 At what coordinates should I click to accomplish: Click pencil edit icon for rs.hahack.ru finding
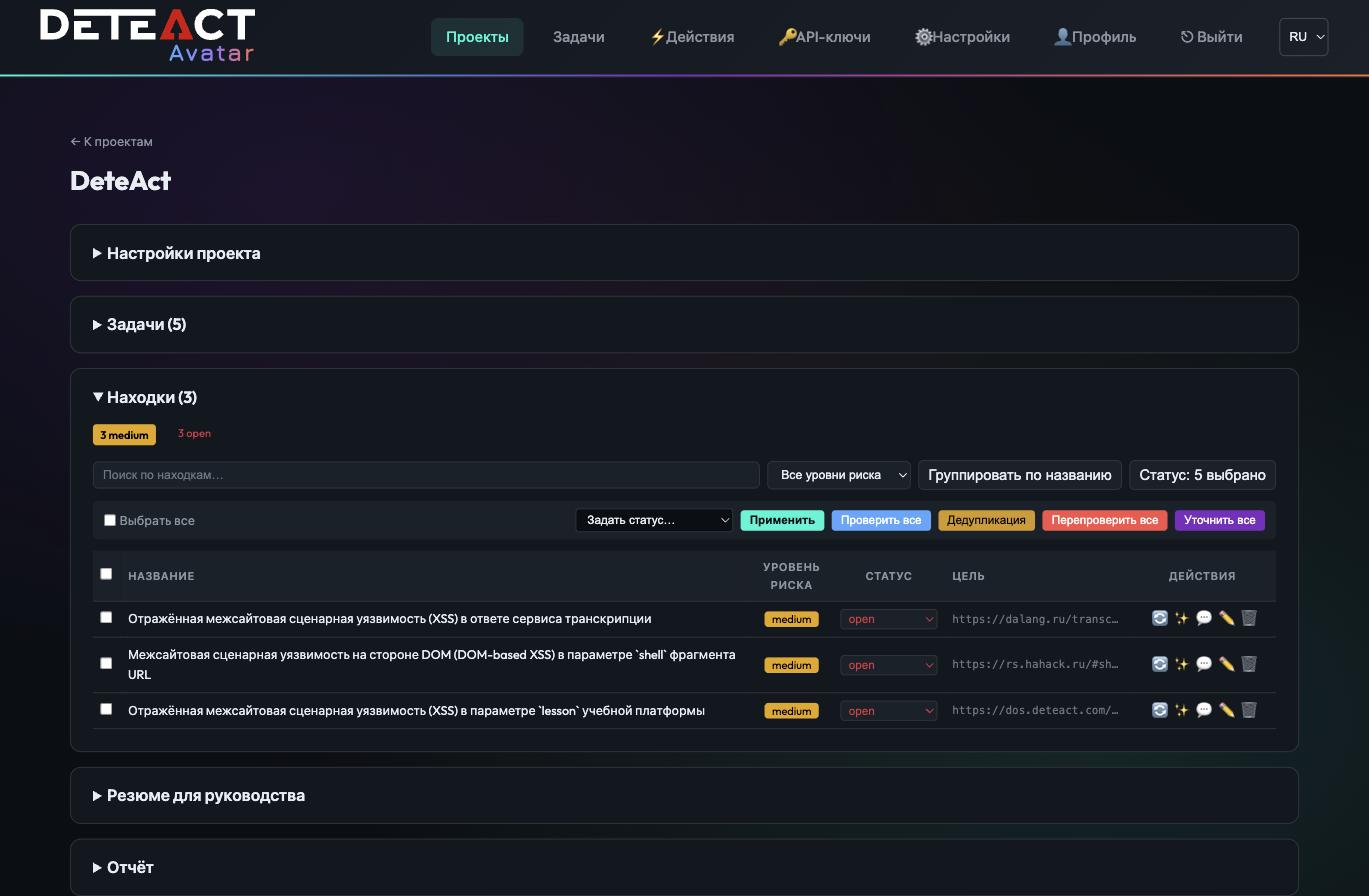(x=1226, y=664)
